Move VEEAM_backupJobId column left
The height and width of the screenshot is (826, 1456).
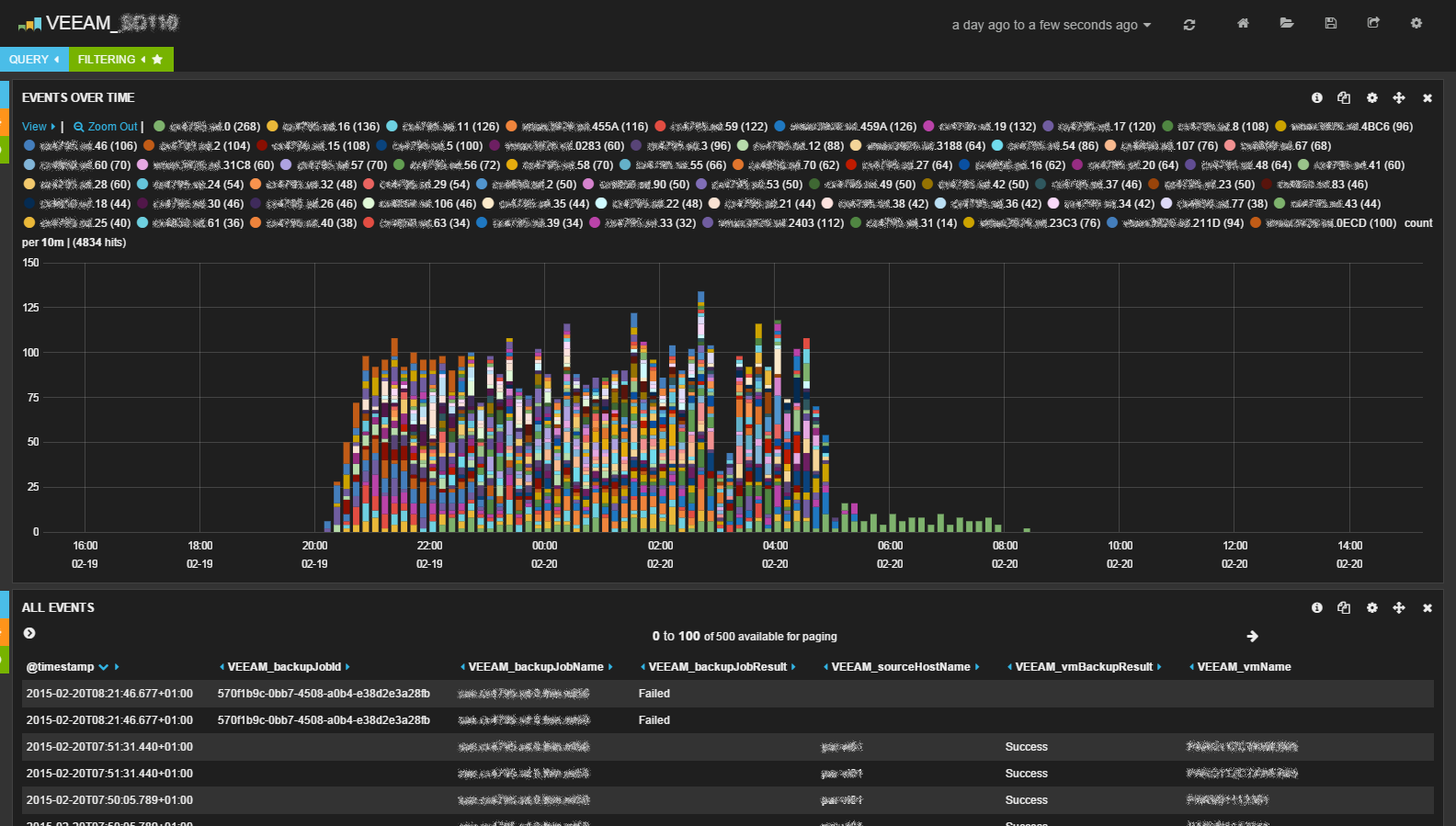(222, 667)
